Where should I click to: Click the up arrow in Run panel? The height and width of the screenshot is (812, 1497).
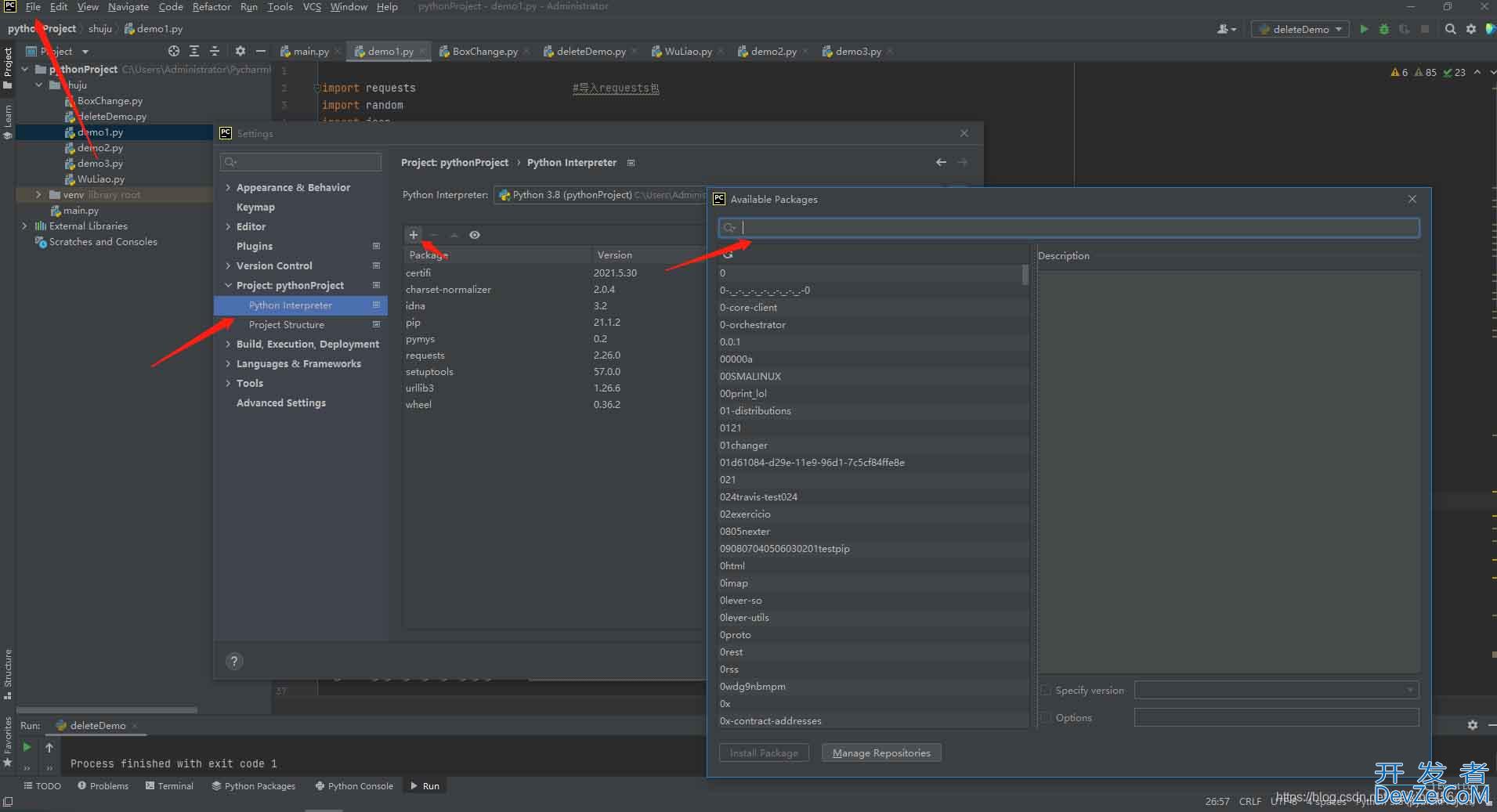pyautogui.click(x=49, y=747)
